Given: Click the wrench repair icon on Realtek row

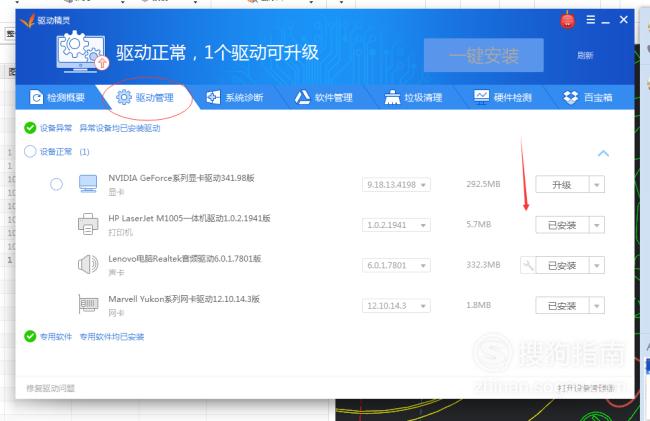Looking at the screenshot, I should pos(528,265).
